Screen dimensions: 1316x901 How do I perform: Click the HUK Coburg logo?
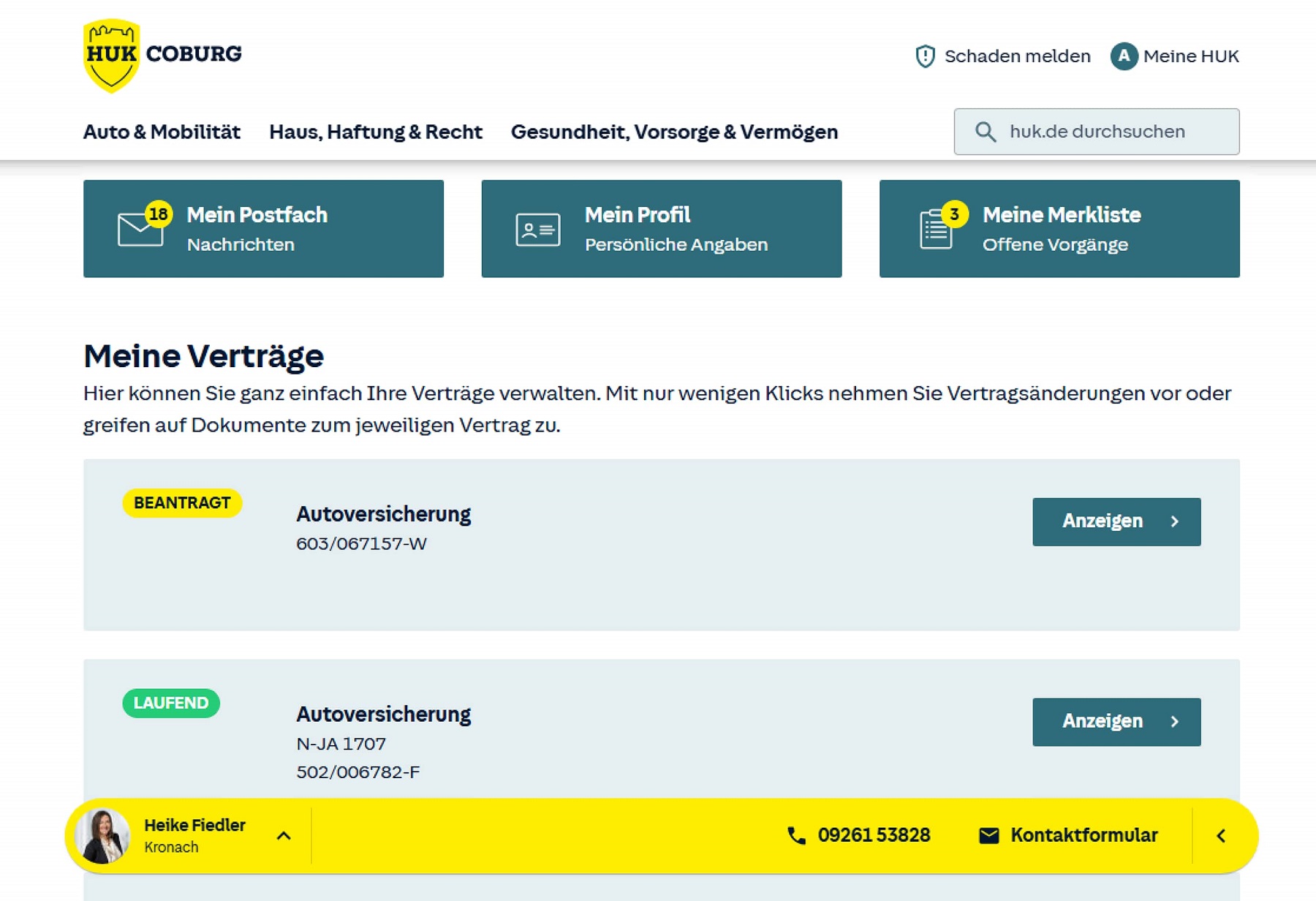(x=162, y=51)
